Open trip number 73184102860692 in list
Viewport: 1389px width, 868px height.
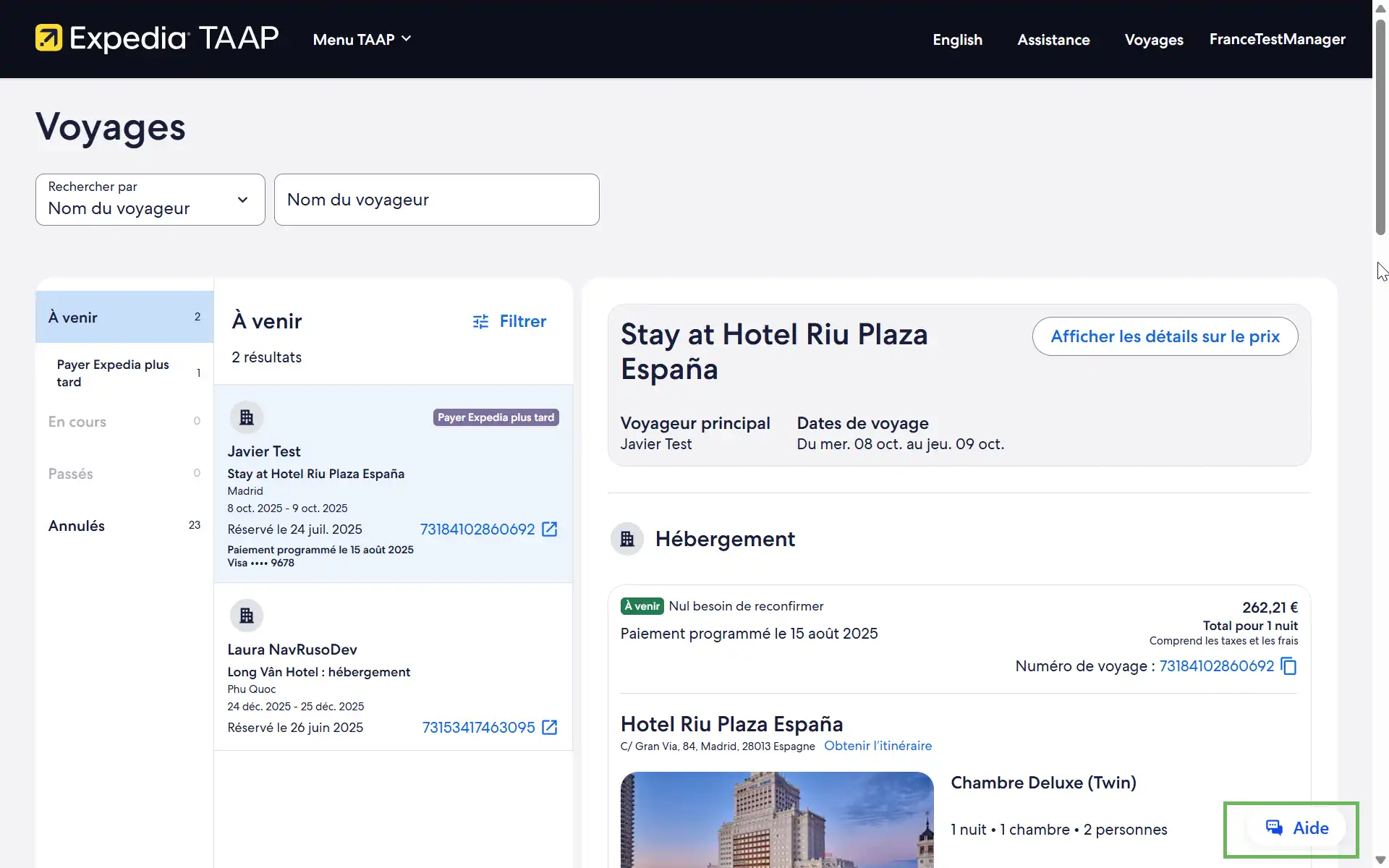click(x=477, y=529)
